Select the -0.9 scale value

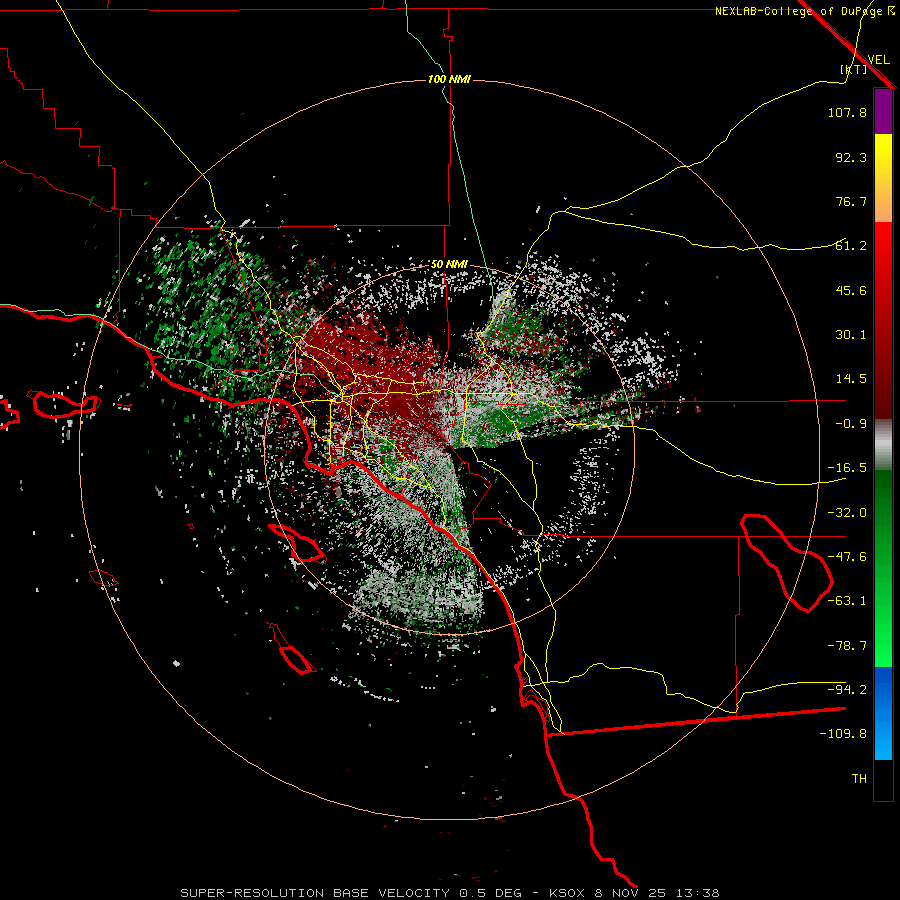coord(851,424)
